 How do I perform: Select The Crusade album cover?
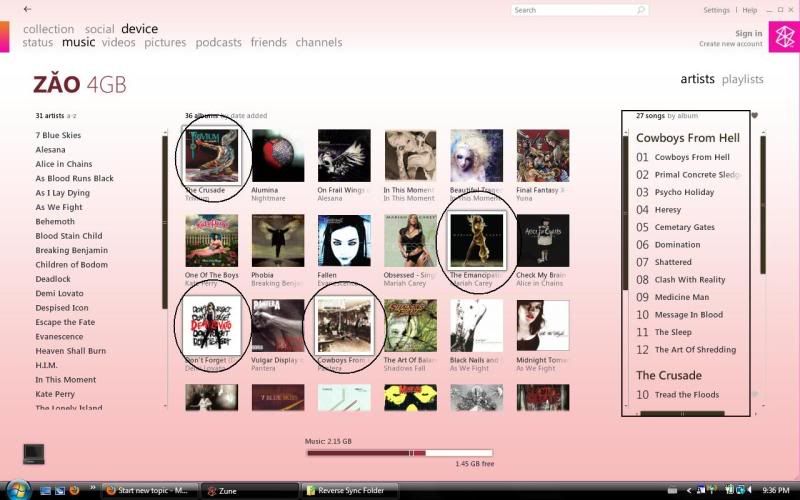[x=212, y=156]
